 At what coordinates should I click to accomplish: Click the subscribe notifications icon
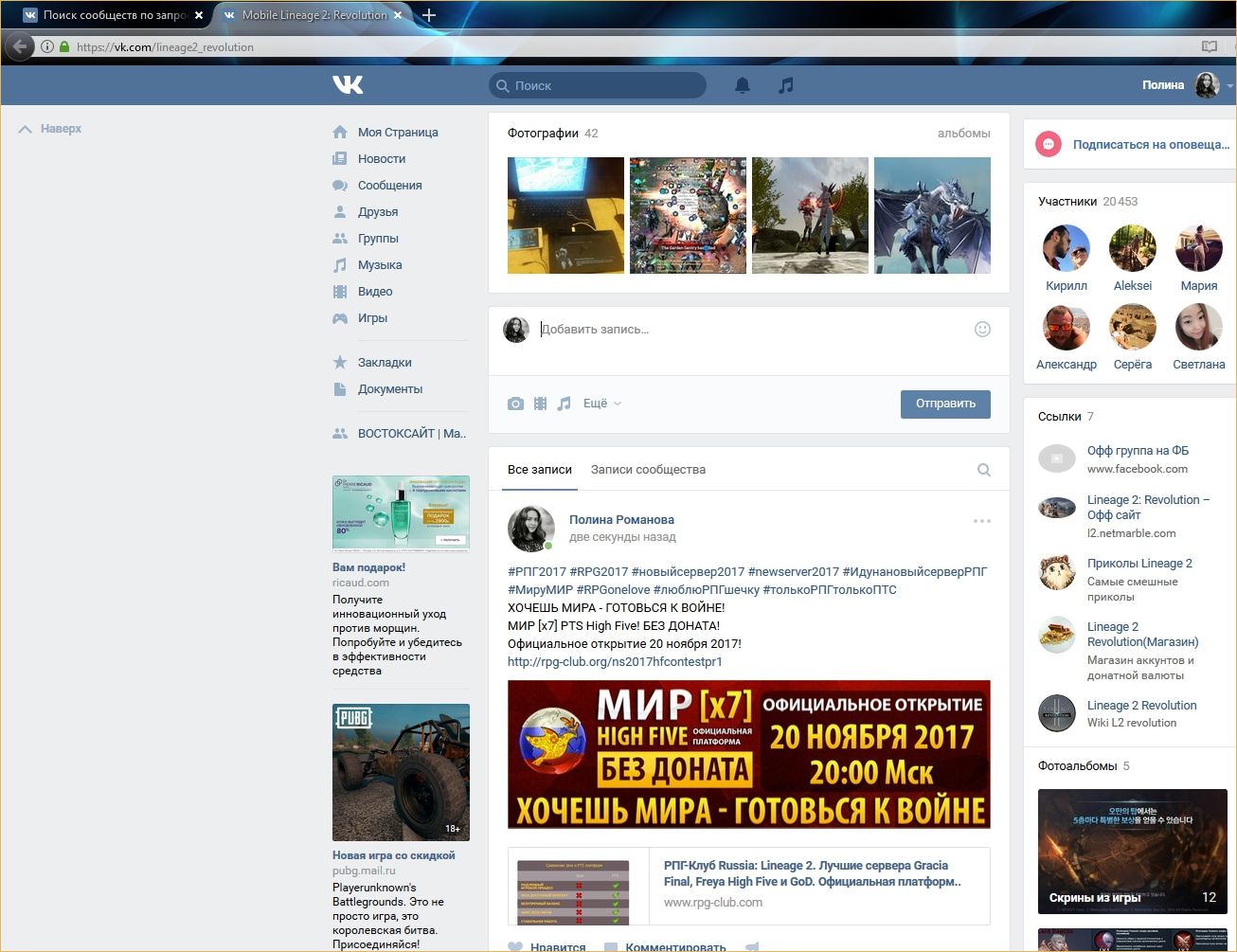tap(1048, 144)
